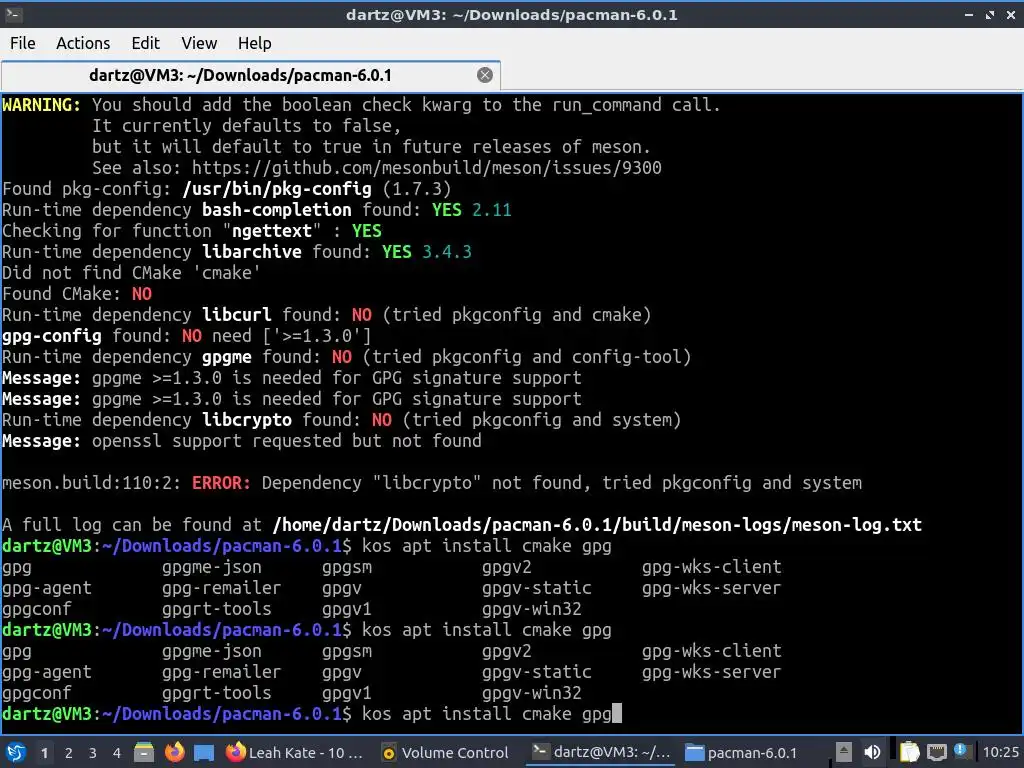
Task: Switch to the pacman-6.0.1 file manager window
Action: click(742, 753)
